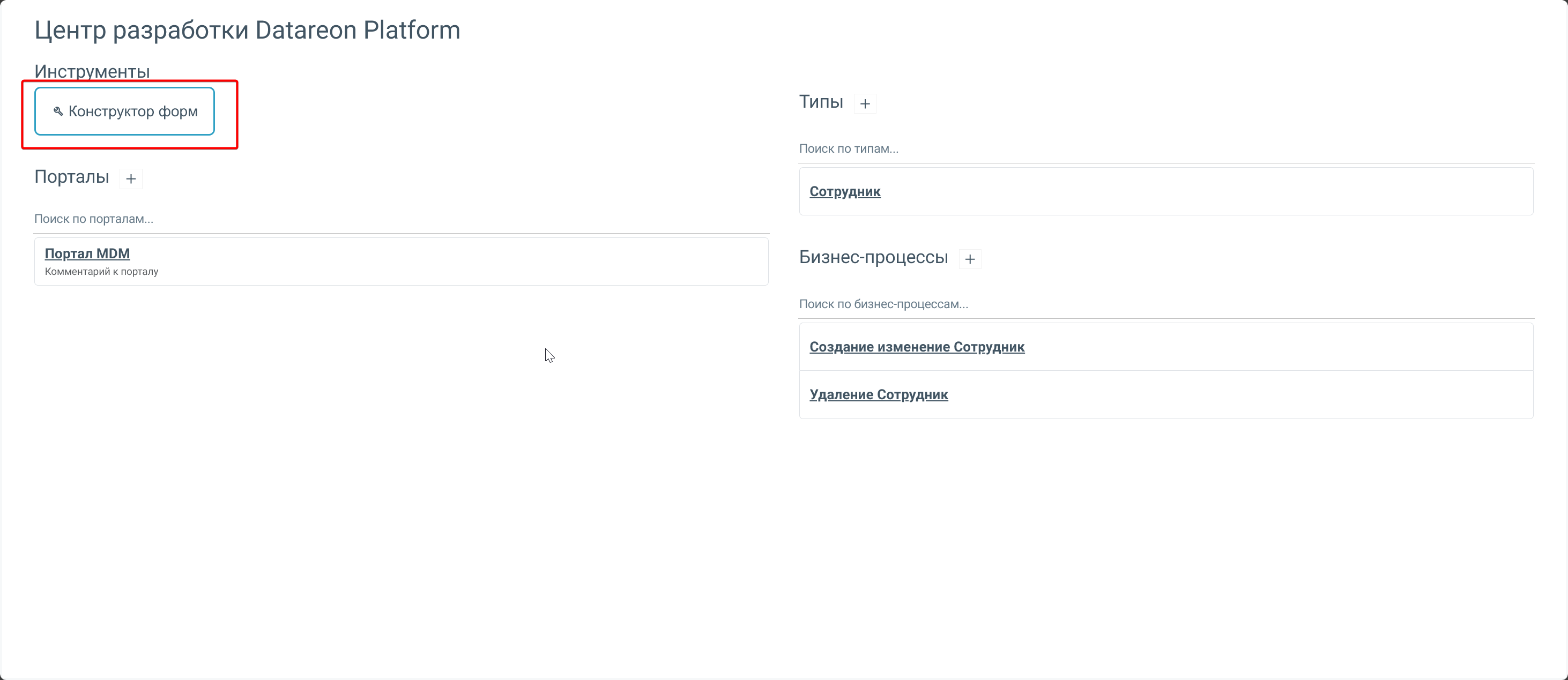
Task: Add new business process via plus icon
Action: coord(970,259)
